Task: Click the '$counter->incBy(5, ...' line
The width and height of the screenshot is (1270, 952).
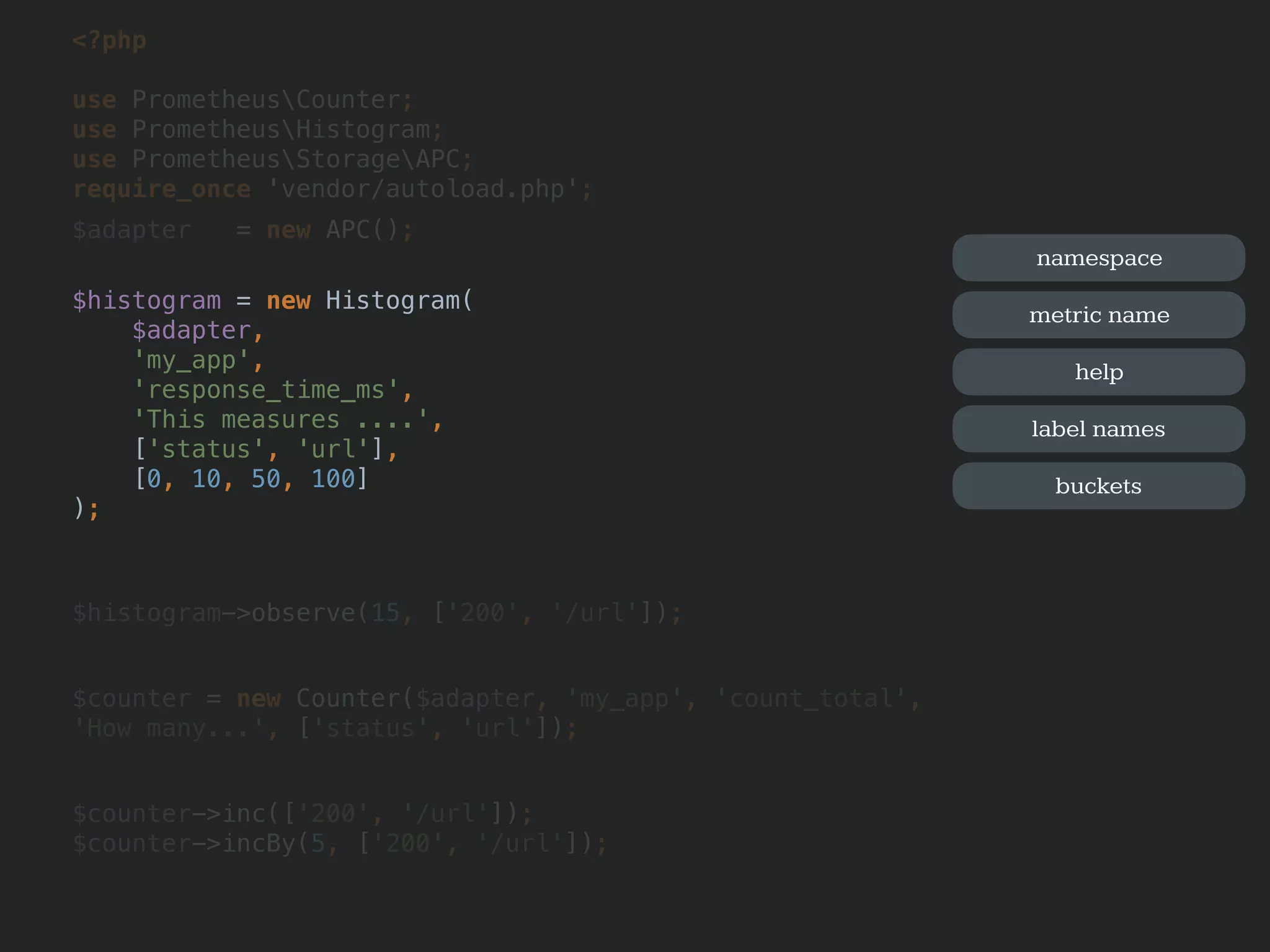Action: click(340, 844)
